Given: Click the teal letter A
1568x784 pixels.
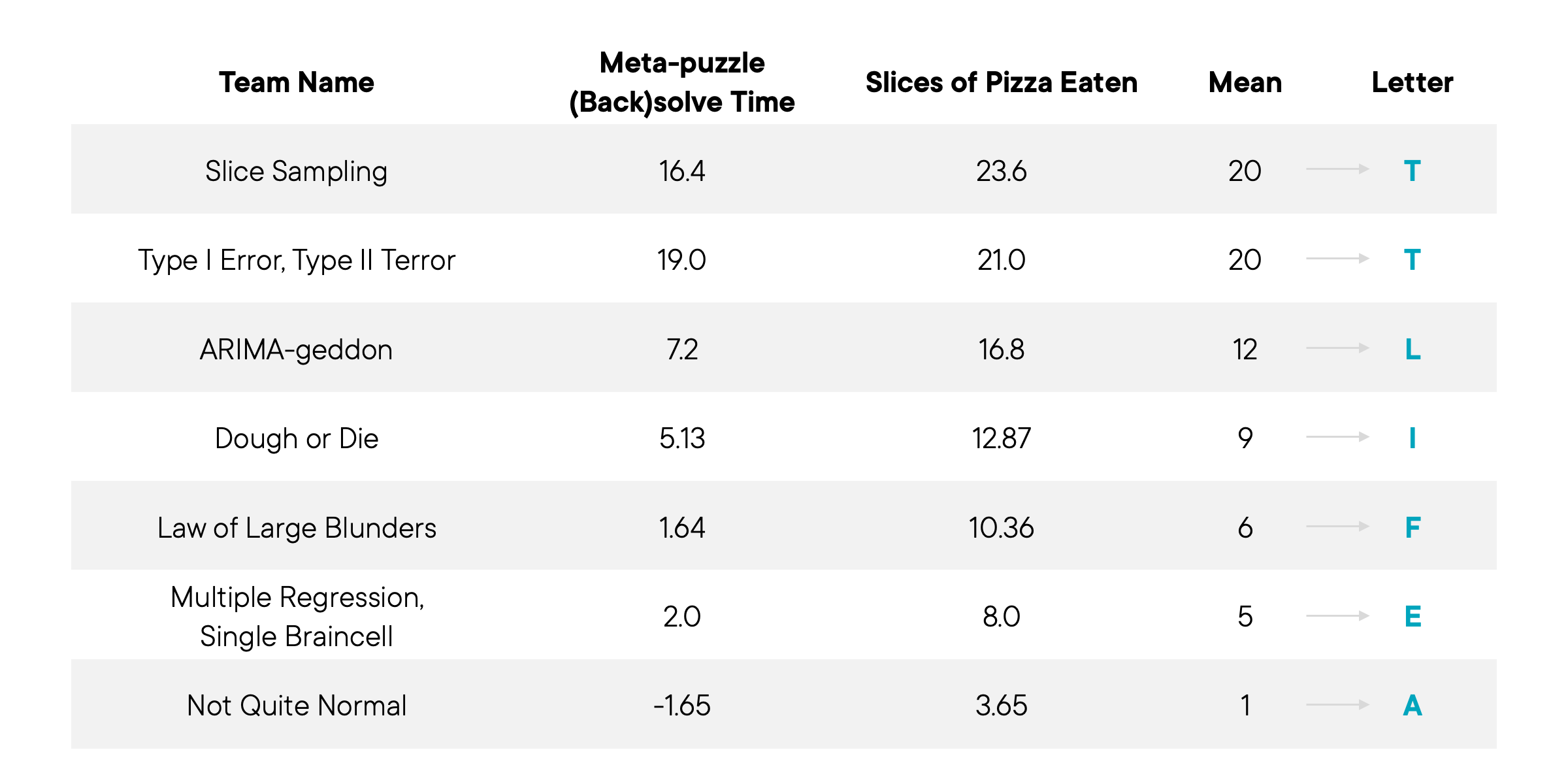Looking at the screenshot, I should pyautogui.click(x=1413, y=706).
